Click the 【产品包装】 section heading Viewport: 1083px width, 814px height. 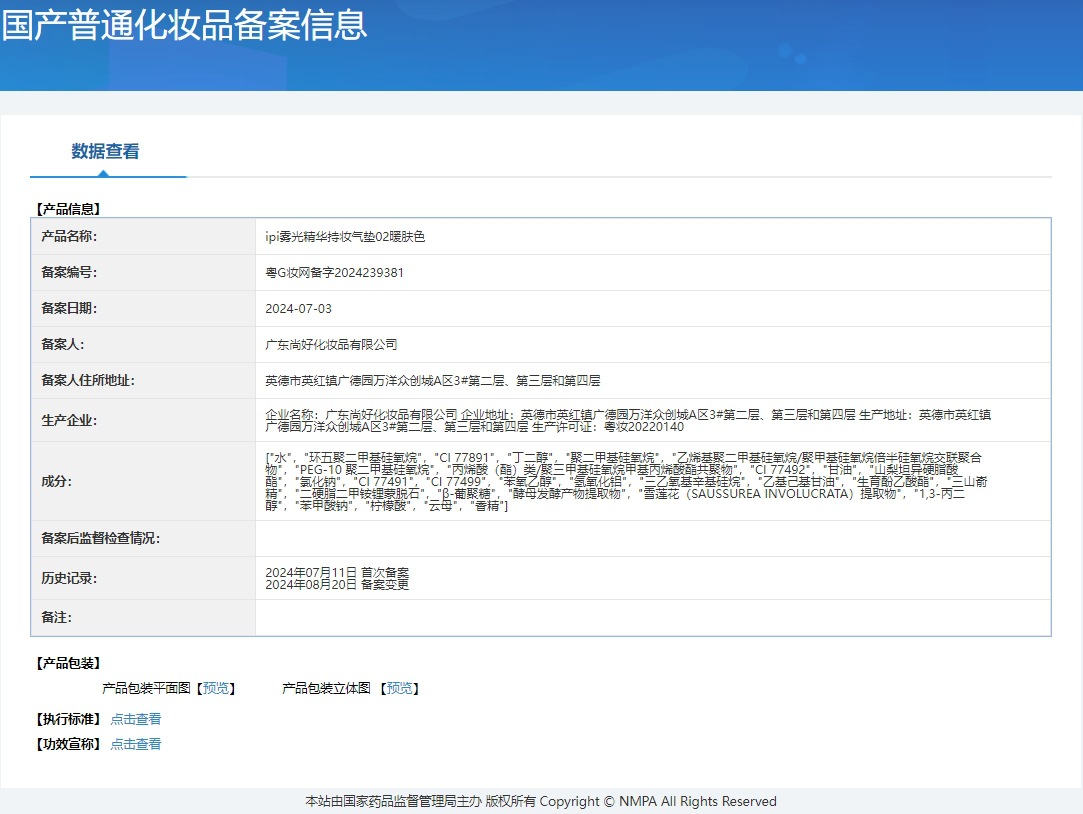(x=68, y=663)
